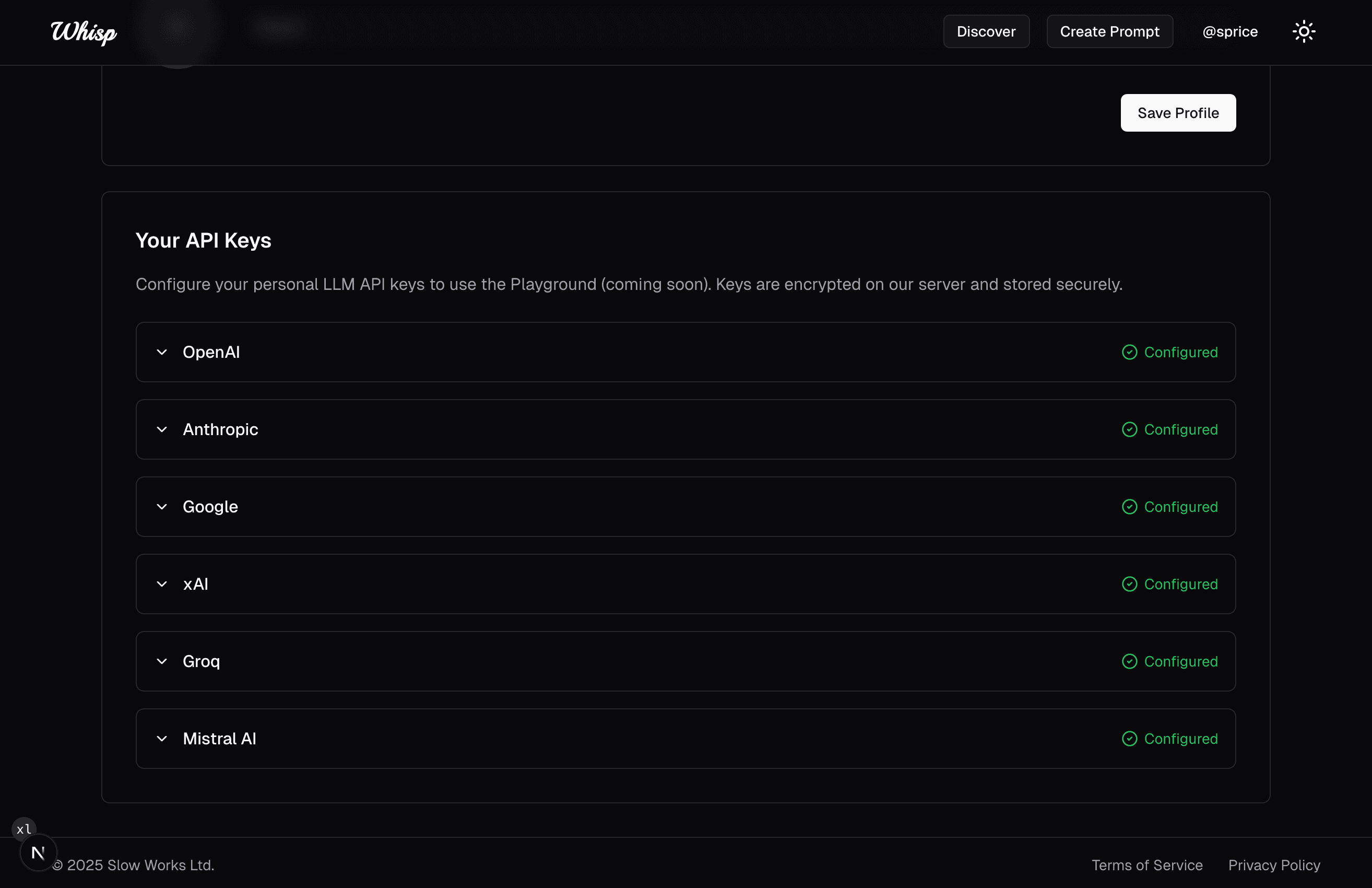The image size is (1372, 888).
Task: Click Groq's green configured check icon
Action: pyautogui.click(x=1129, y=661)
